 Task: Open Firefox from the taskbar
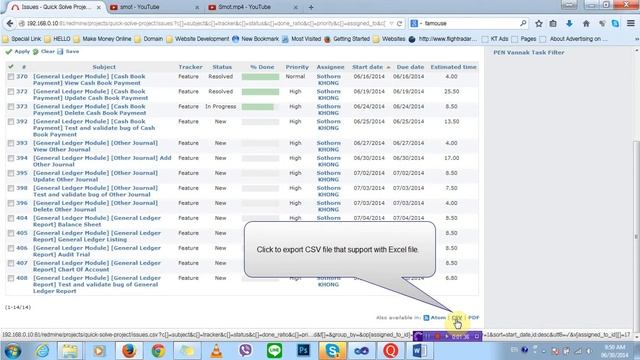[129, 351]
